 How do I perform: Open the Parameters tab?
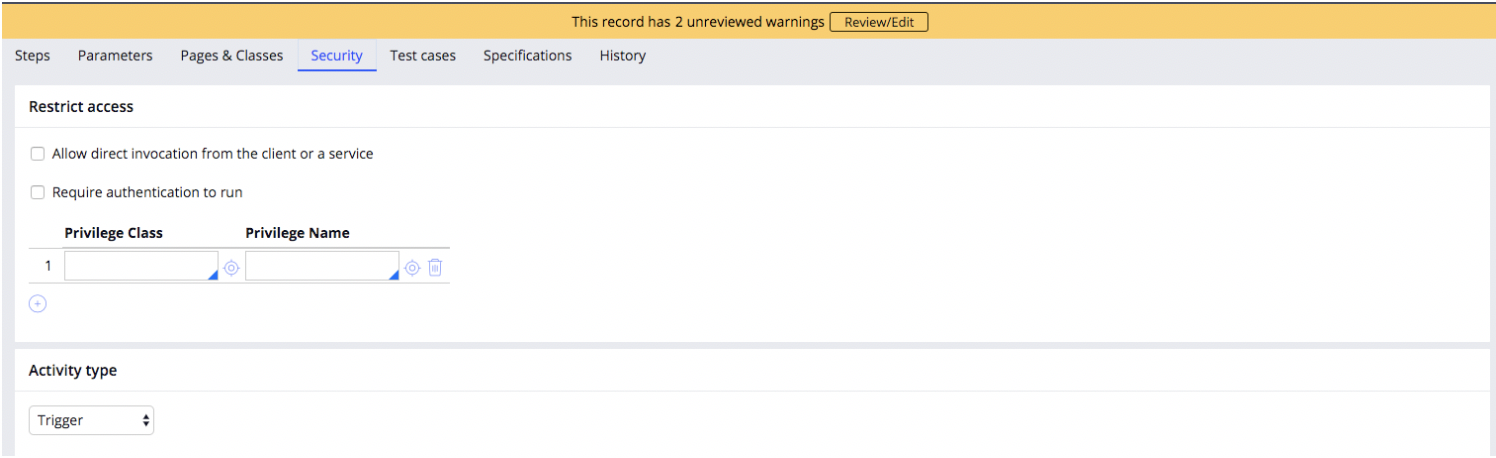(115, 56)
